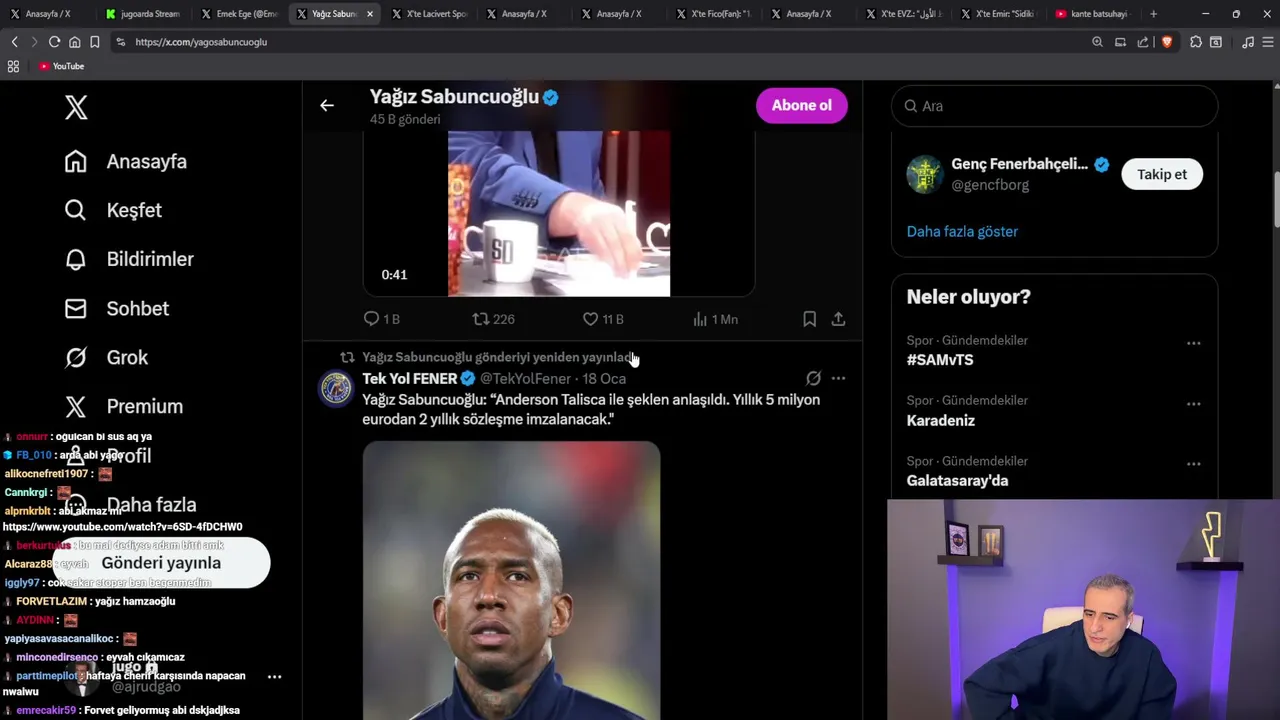Open the apps grid icon in bookmarks bar
This screenshot has width=1280, height=720.
(13, 66)
